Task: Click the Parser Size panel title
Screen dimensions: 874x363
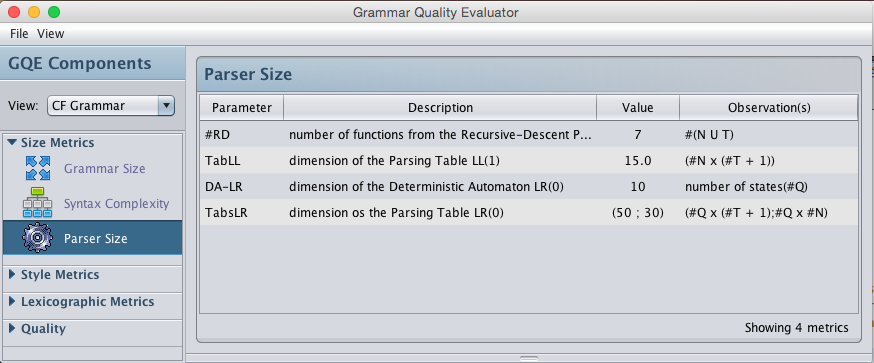Action: tap(248, 74)
